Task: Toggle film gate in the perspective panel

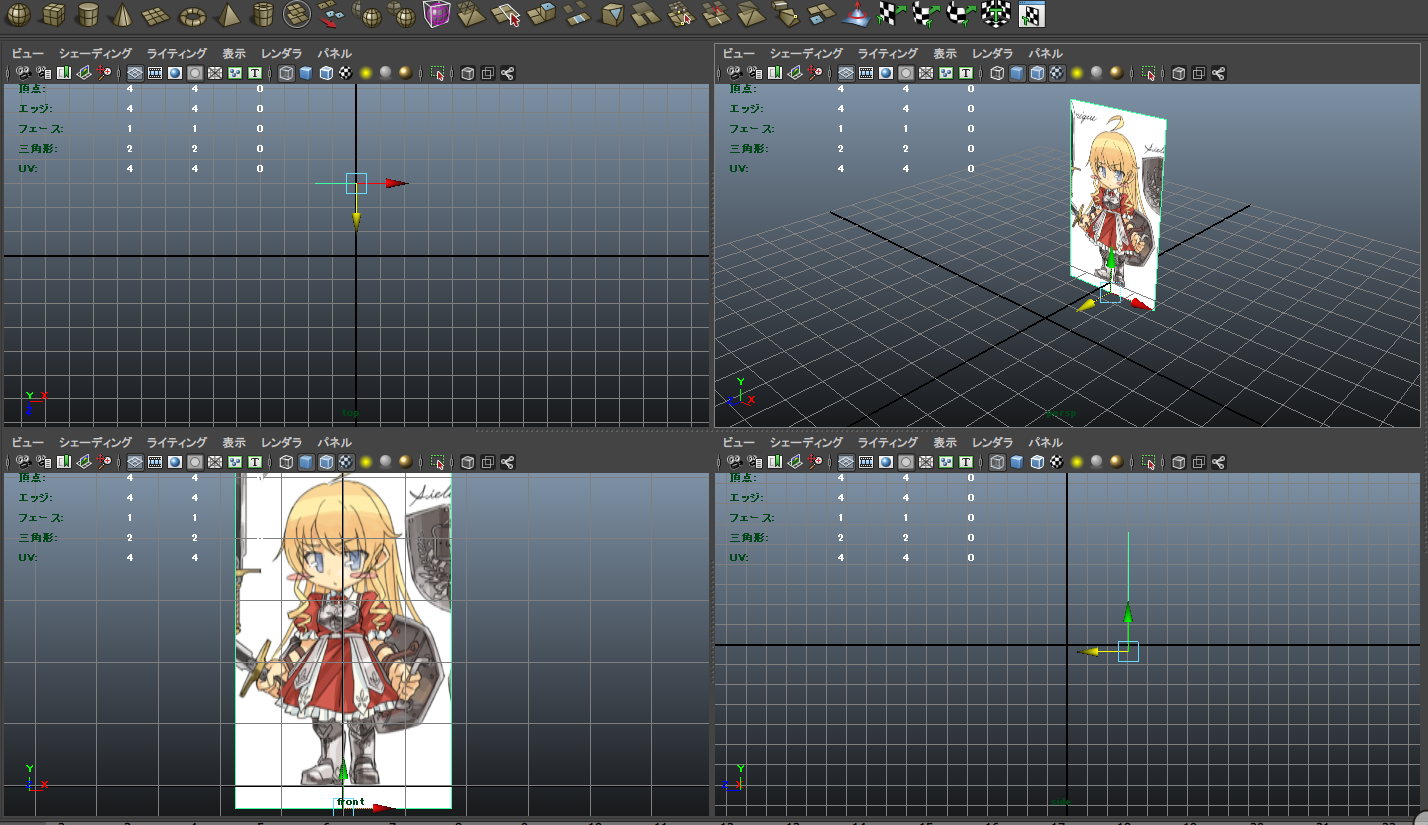Action: (866, 73)
